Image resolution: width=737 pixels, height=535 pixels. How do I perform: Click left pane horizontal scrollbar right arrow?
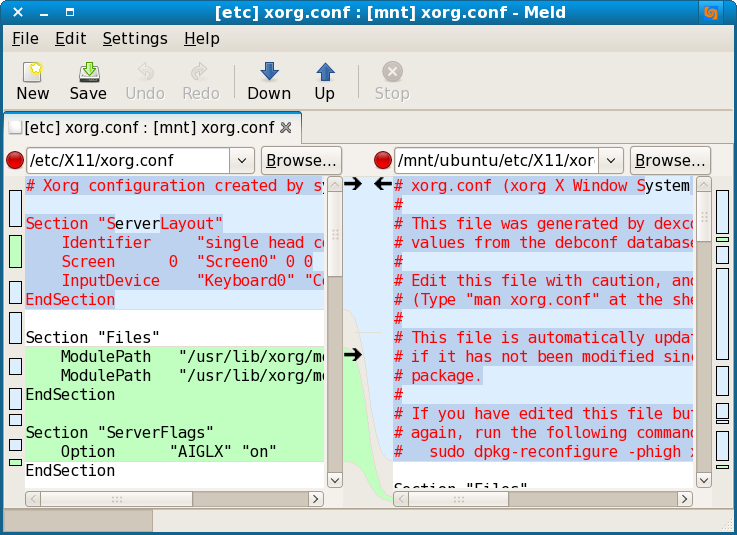coord(316,499)
